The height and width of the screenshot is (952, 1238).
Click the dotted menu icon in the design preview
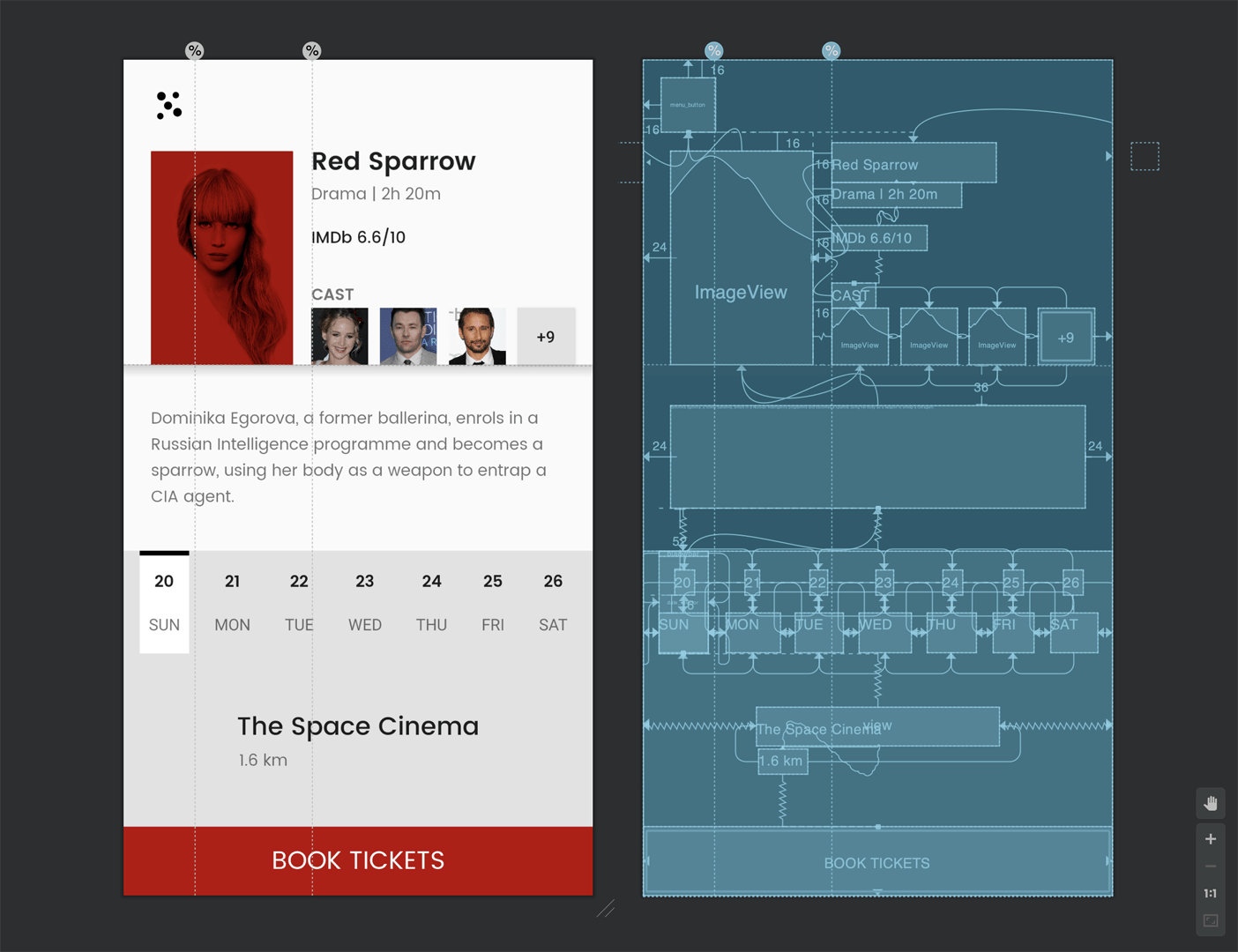click(168, 105)
